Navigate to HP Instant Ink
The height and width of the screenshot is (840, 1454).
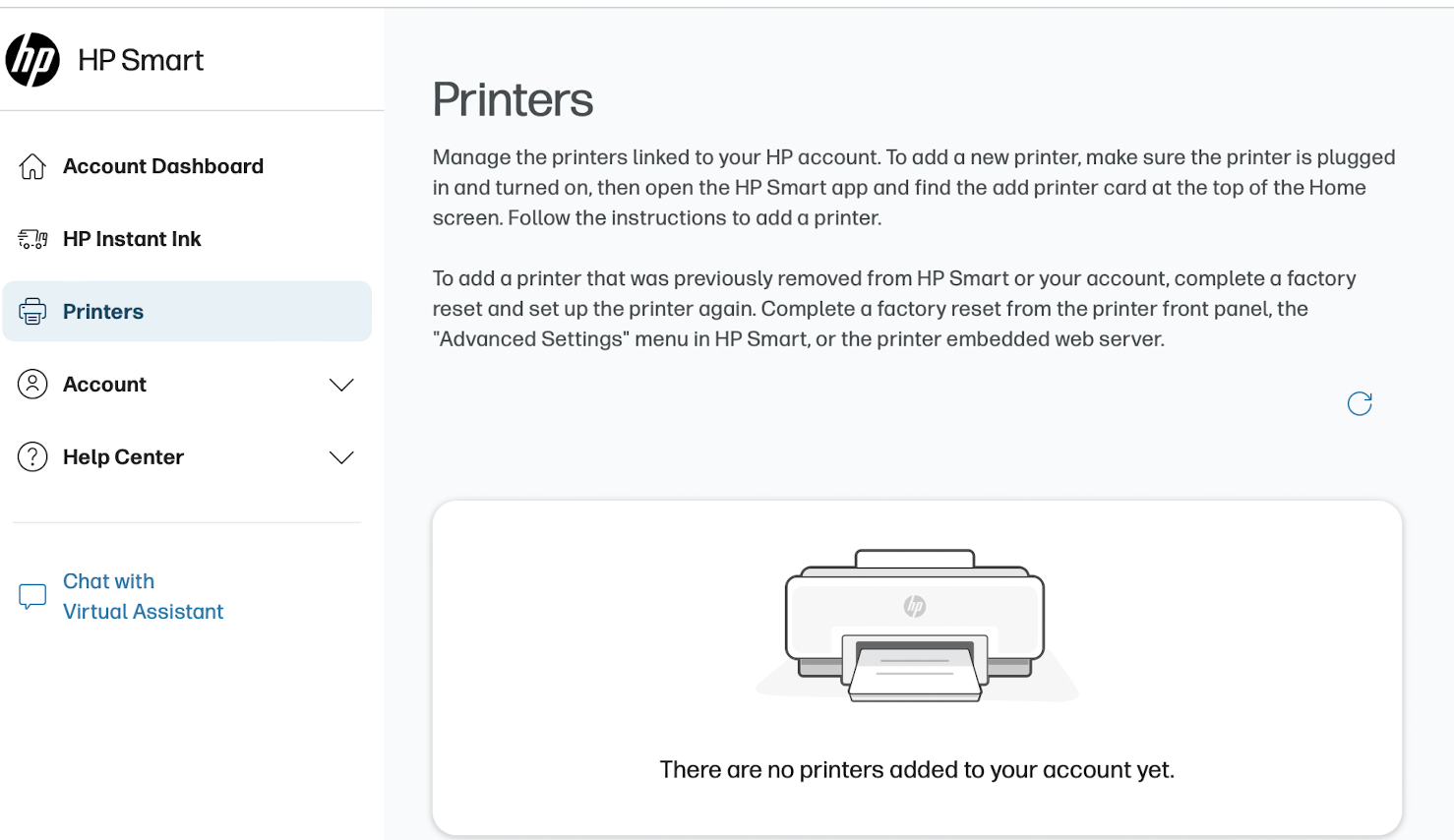tap(132, 238)
